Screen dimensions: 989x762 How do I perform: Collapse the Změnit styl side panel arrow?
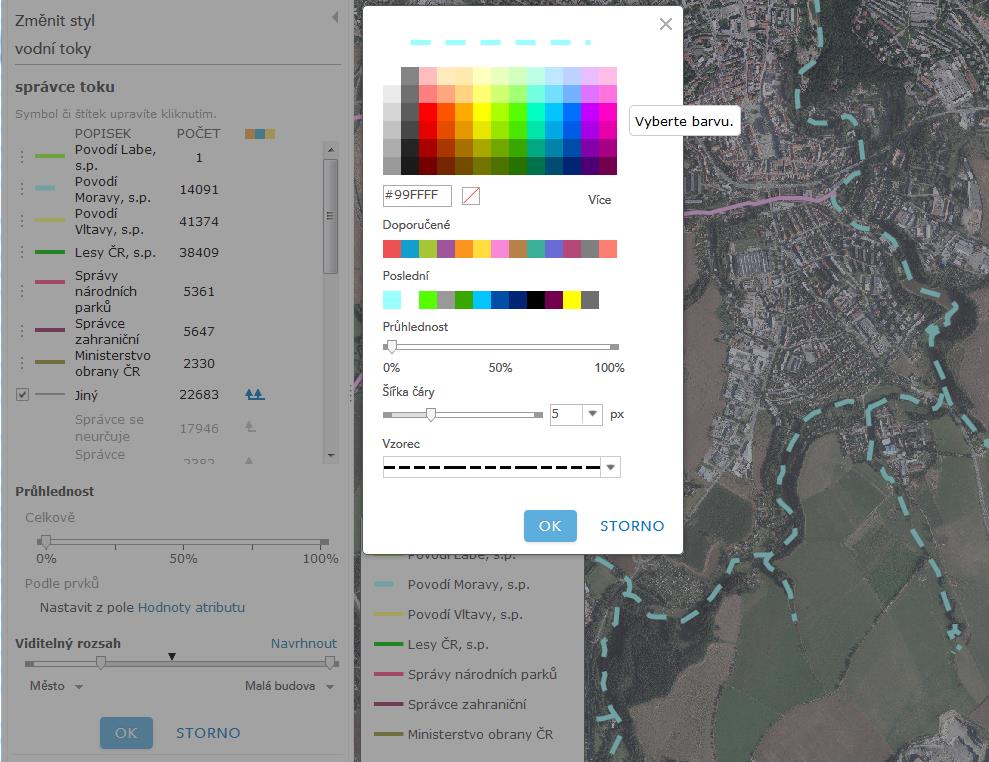click(x=335, y=17)
